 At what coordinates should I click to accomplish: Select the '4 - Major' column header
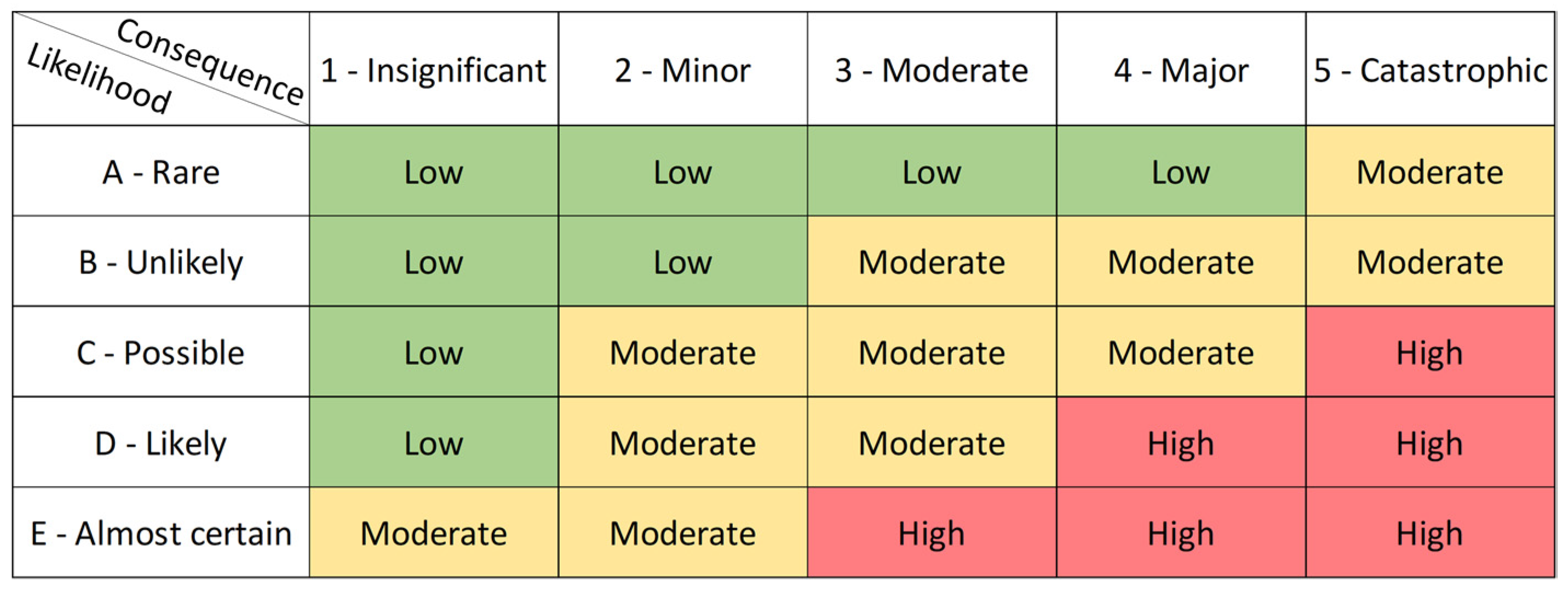[x=1181, y=70]
